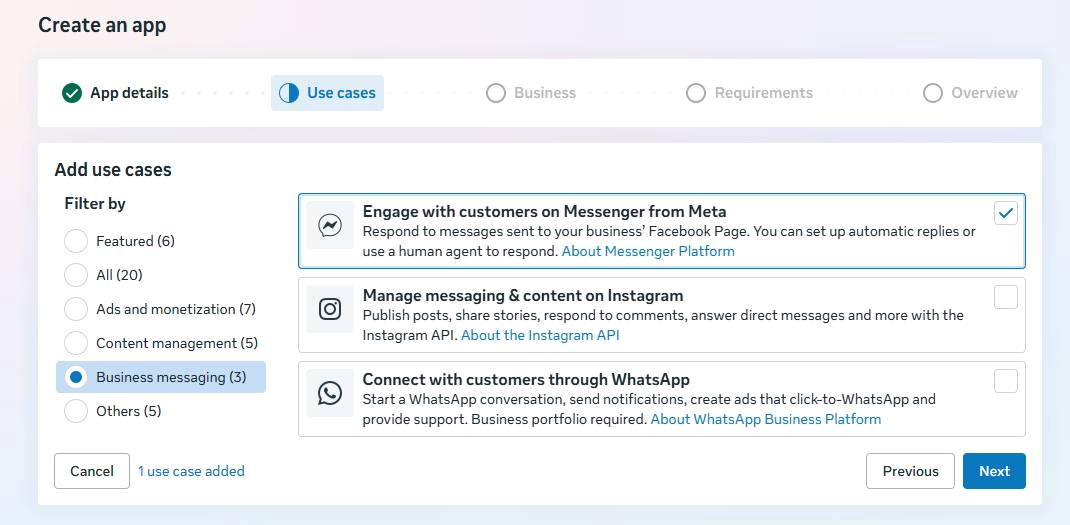Screen dimensions: 1070x525
Task: Click 'Connect with customers through WhatsApp' title
Action: click(526, 380)
